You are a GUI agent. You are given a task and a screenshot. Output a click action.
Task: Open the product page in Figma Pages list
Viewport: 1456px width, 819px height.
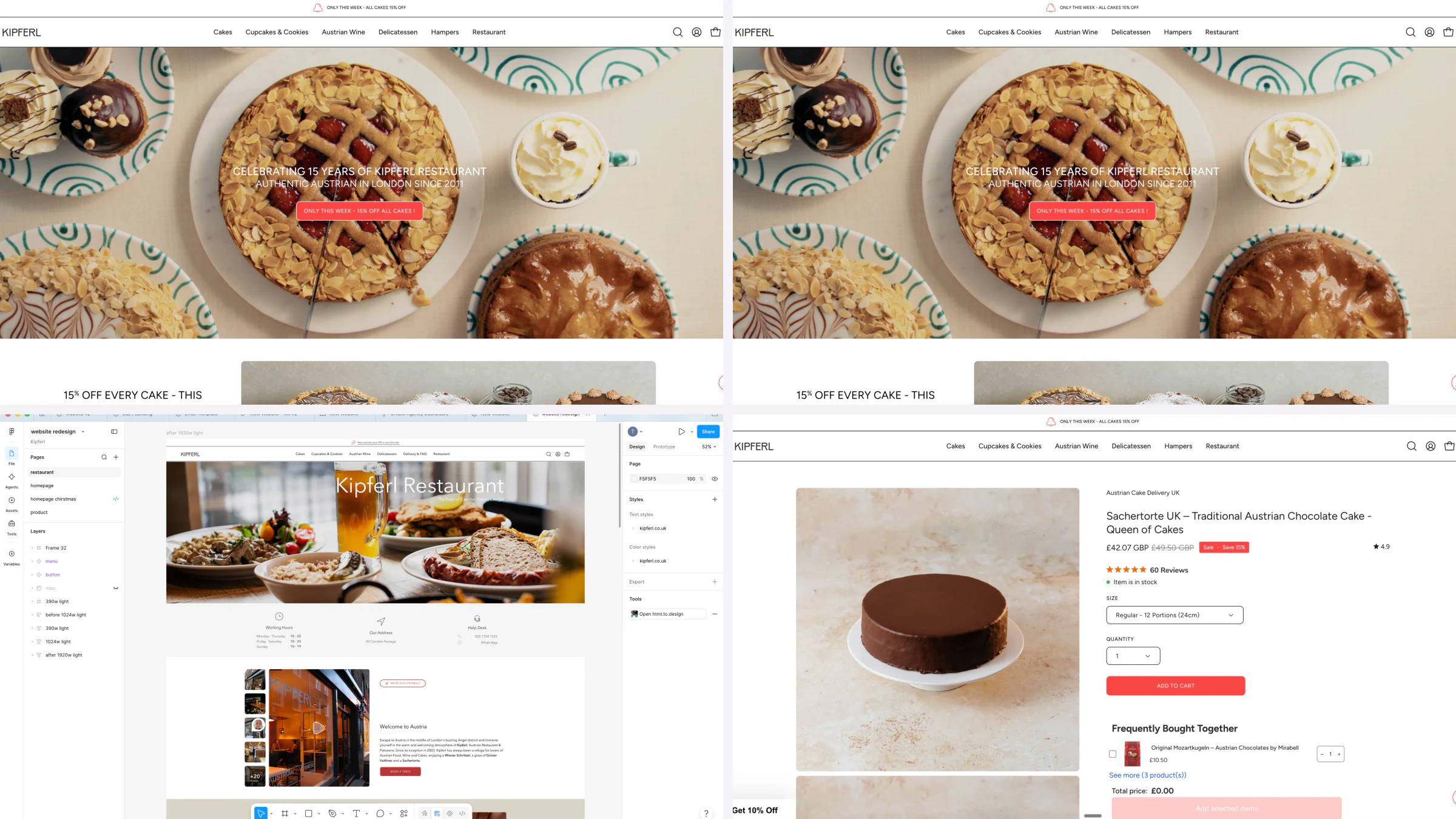click(39, 512)
